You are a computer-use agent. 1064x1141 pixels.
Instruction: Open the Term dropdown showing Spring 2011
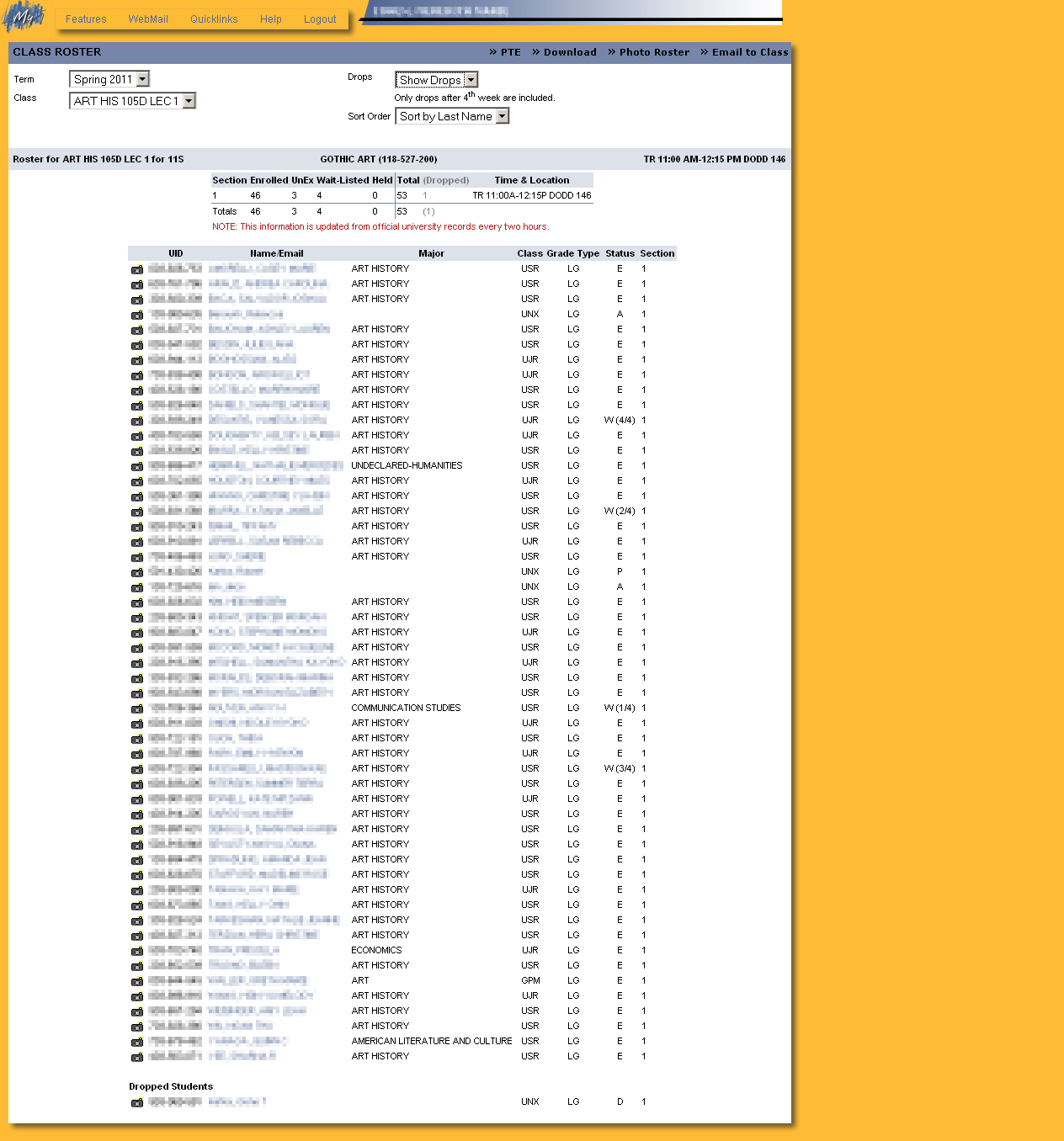109,79
